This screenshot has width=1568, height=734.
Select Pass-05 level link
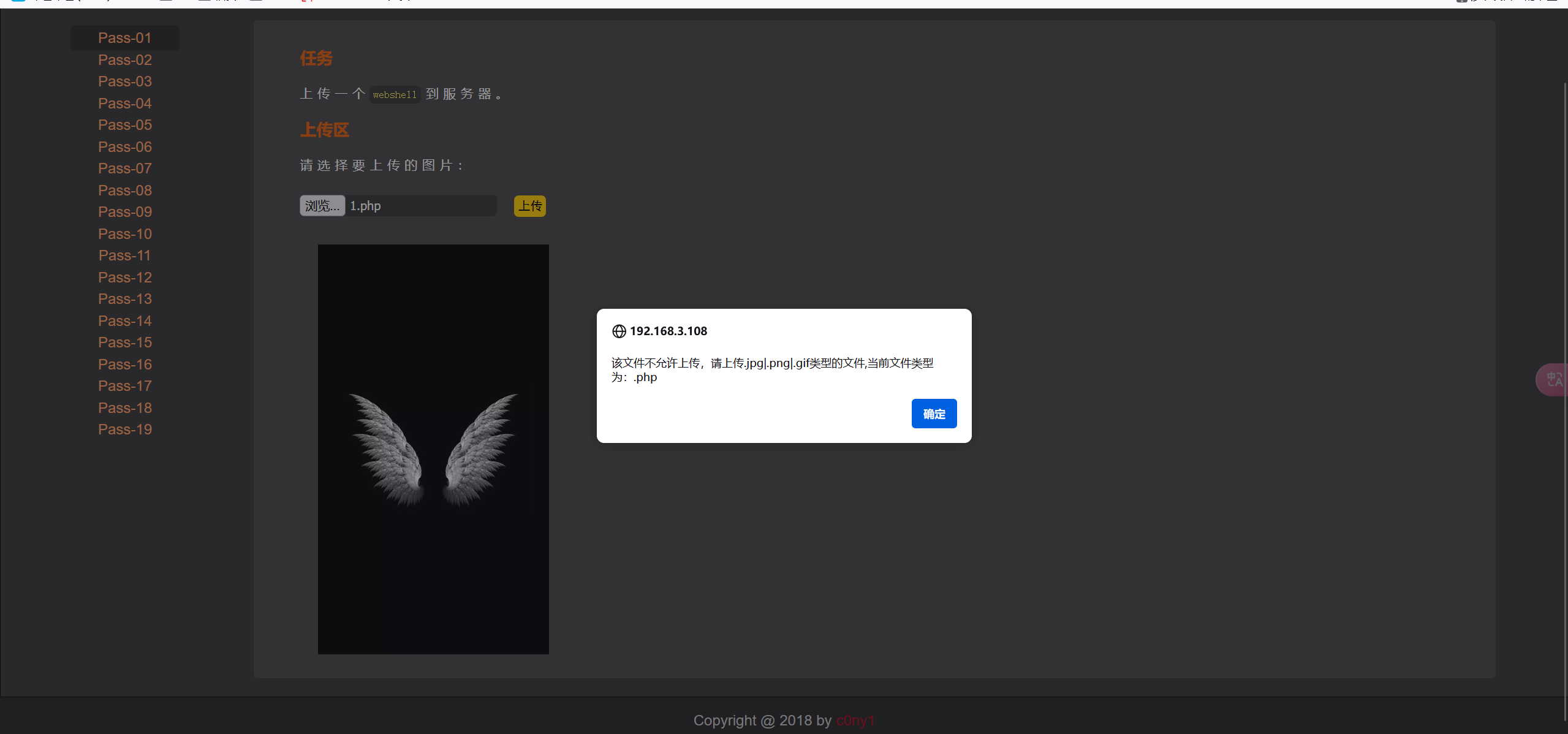click(x=125, y=125)
